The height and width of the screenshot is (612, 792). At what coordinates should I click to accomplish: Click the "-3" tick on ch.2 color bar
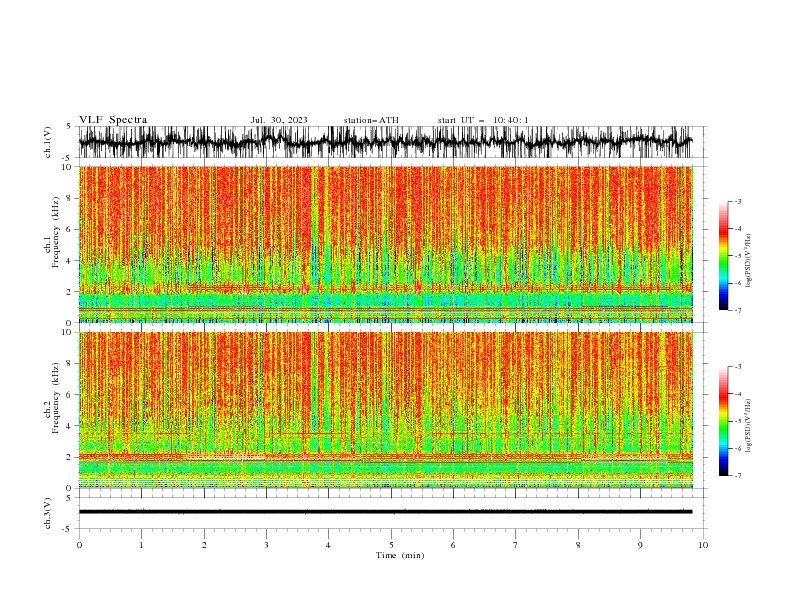pyautogui.click(x=738, y=367)
